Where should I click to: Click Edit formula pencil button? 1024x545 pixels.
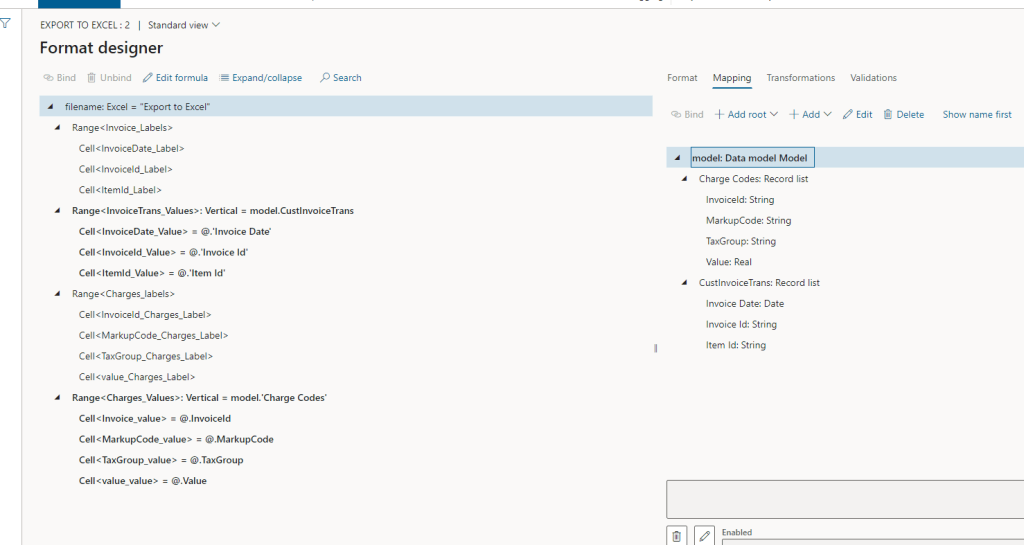[175, 78]
